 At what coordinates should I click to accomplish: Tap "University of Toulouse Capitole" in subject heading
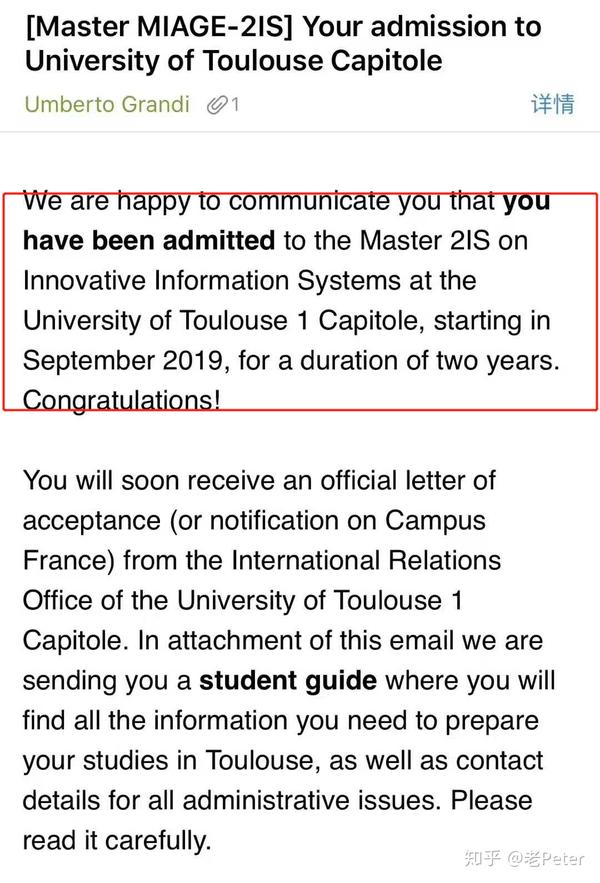pyautogui.click(x=234, y=61)
